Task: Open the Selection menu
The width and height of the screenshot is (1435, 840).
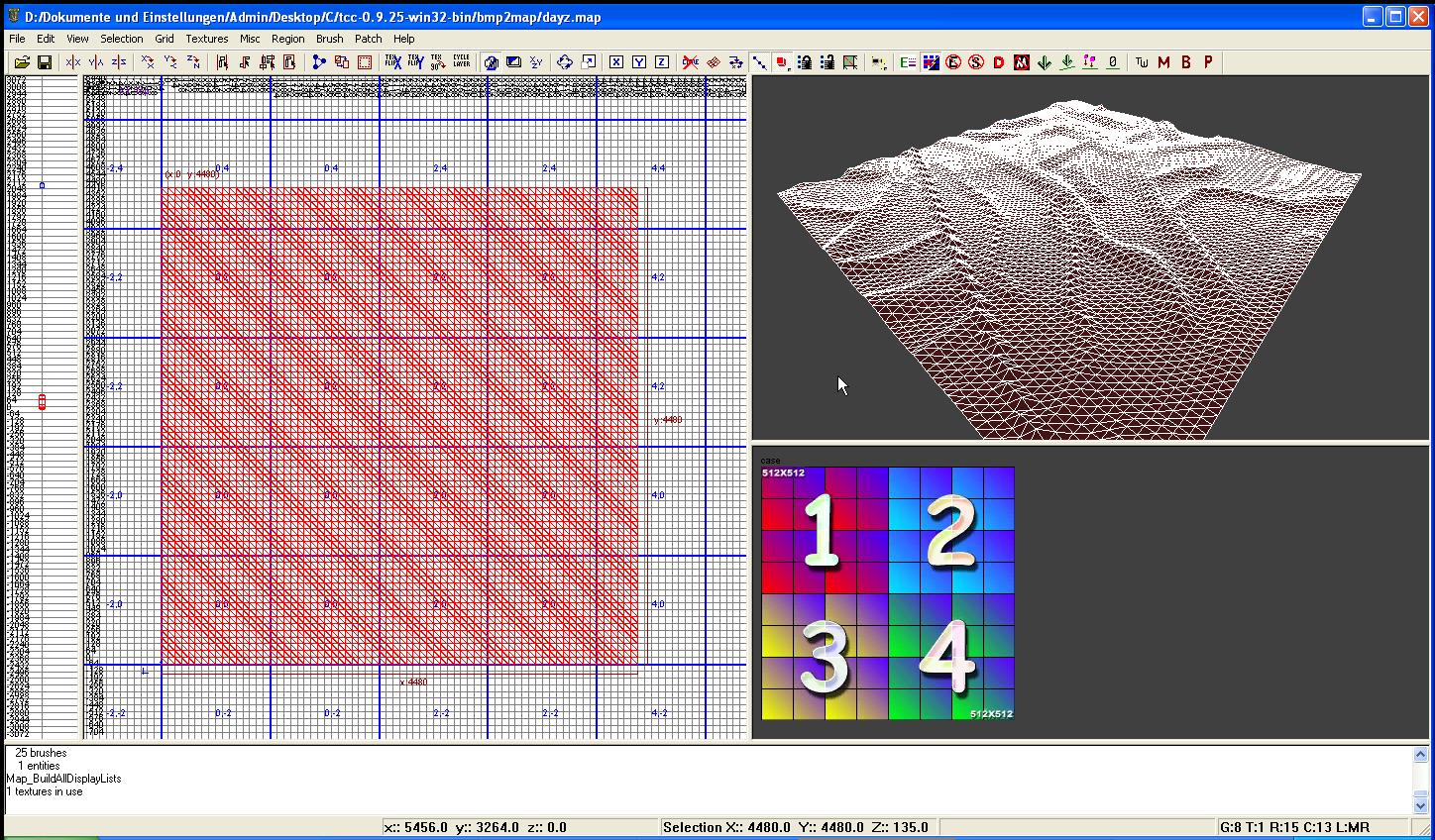Action: (122, 39)
